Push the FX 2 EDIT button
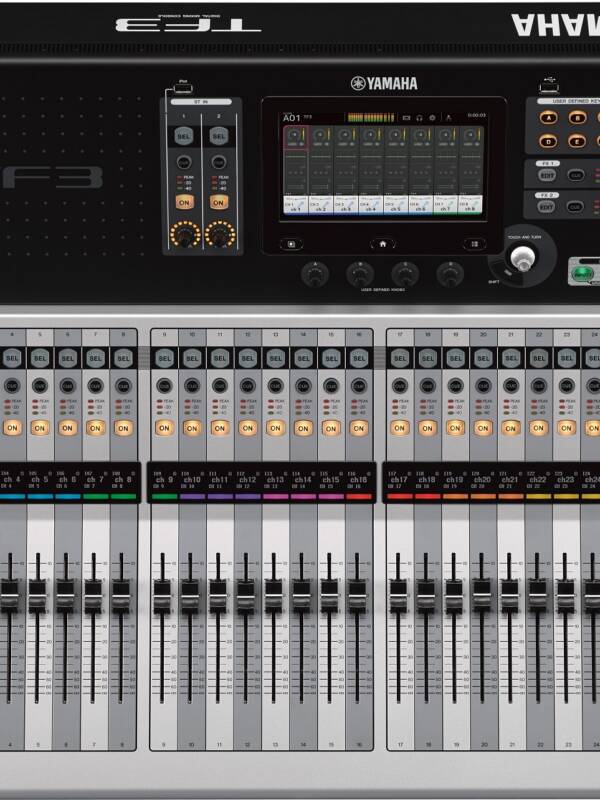 [x=546, y=207]
